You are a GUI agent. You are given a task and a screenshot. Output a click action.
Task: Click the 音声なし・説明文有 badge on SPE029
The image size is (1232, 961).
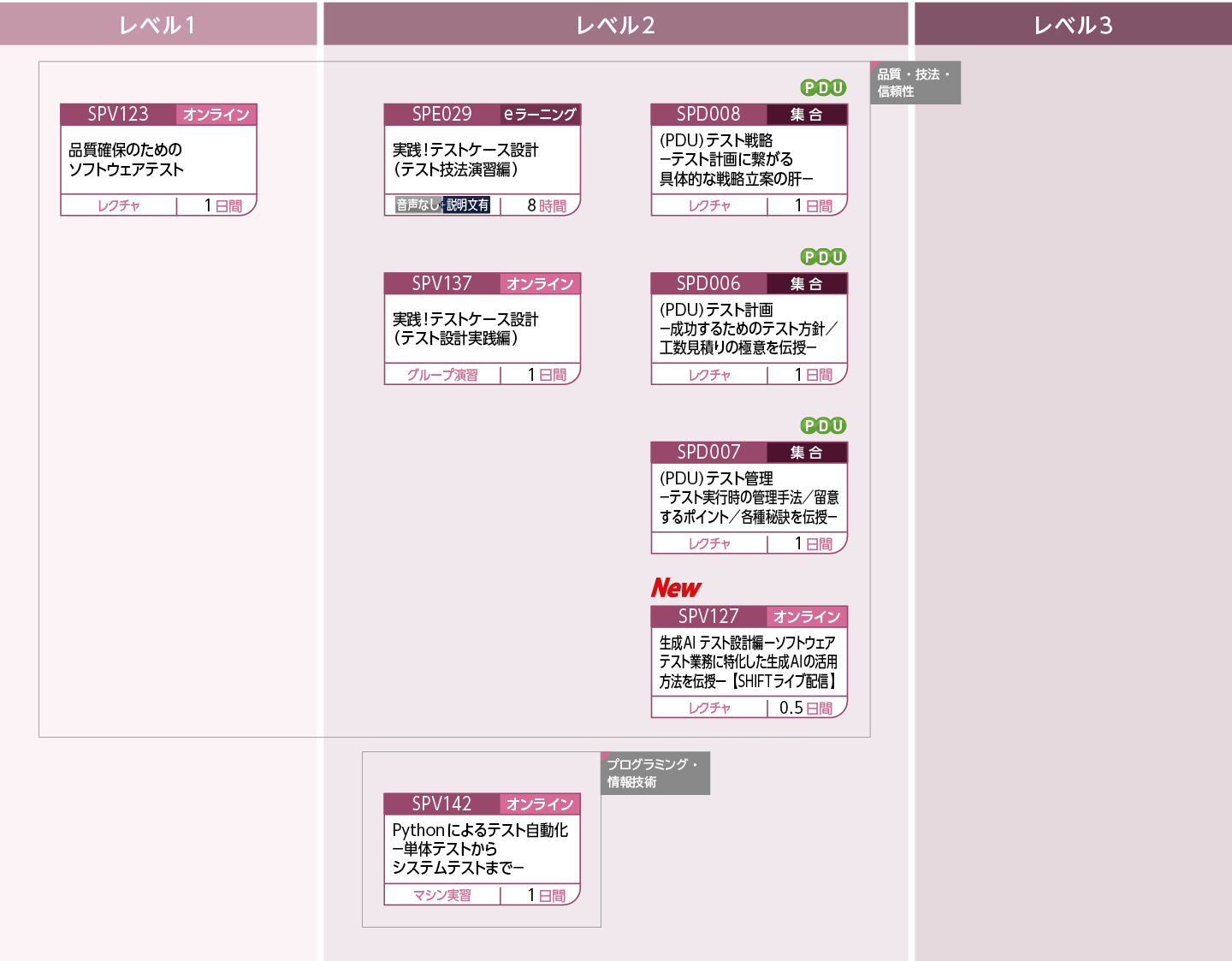(x=442, y=205)
